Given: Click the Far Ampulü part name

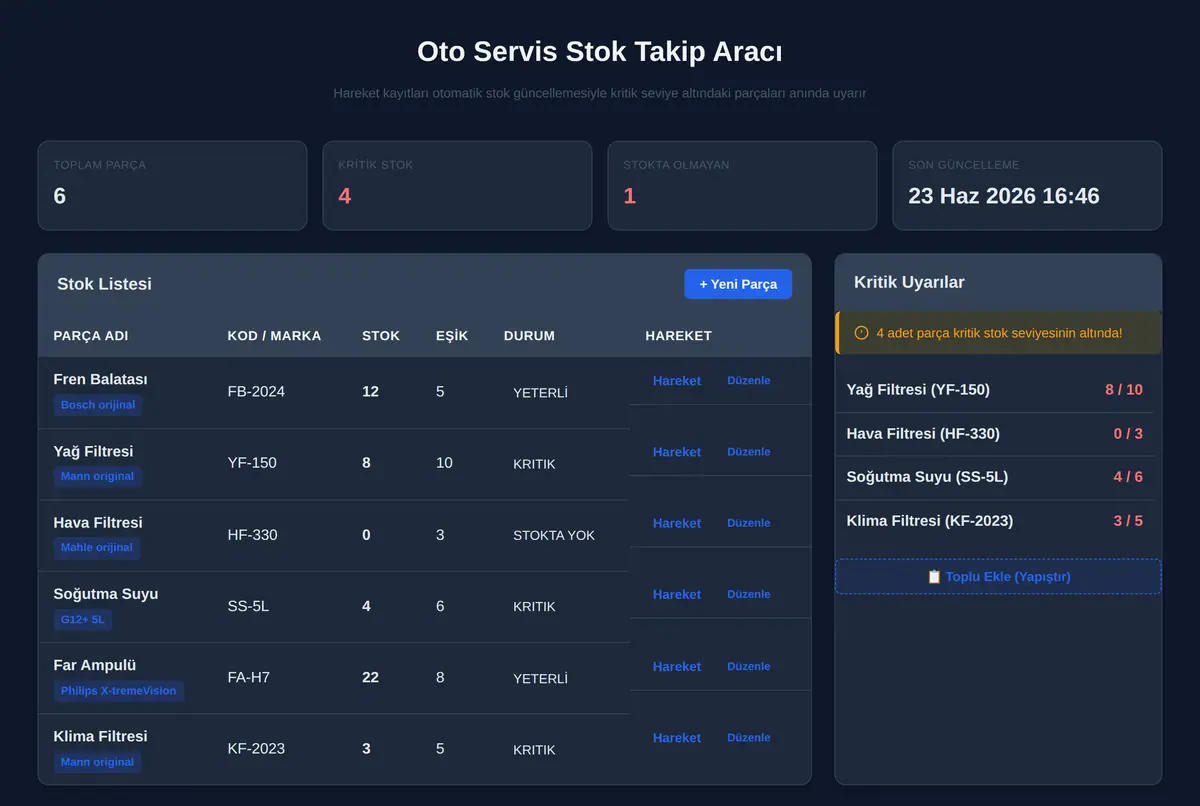Looking at the screenshot, I should point(95,665).
